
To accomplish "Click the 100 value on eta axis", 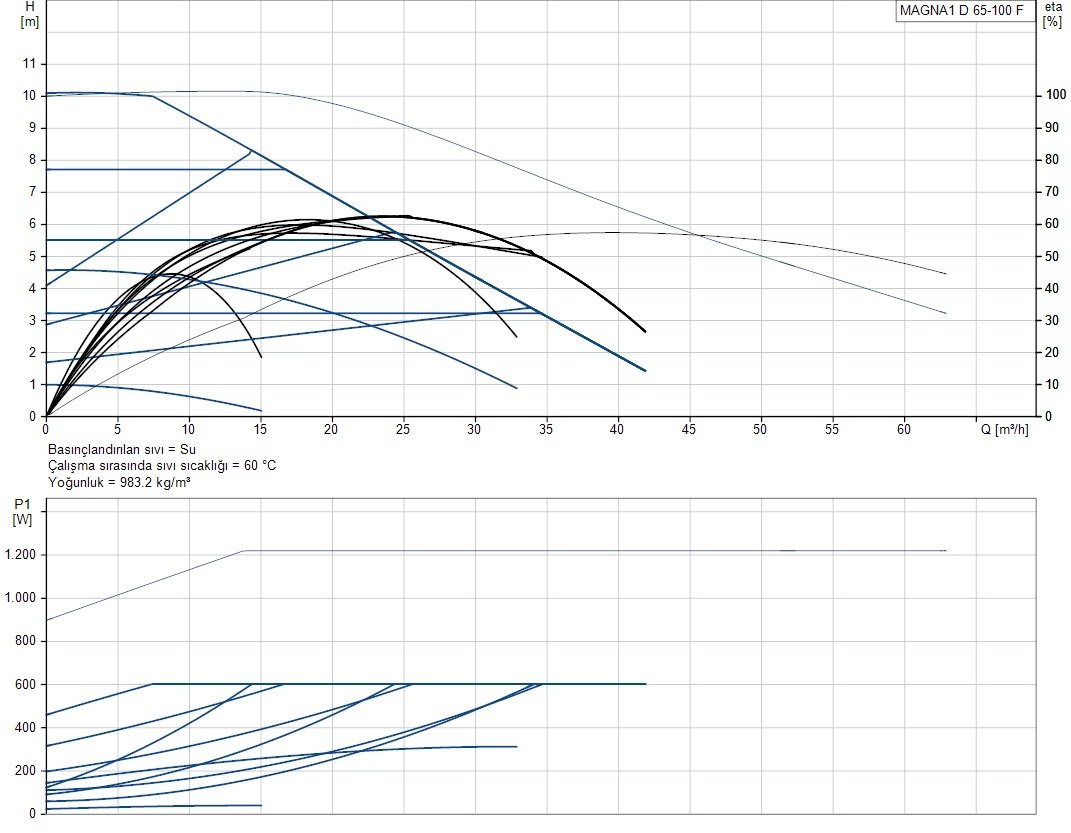I will (x=1056, y=95).
